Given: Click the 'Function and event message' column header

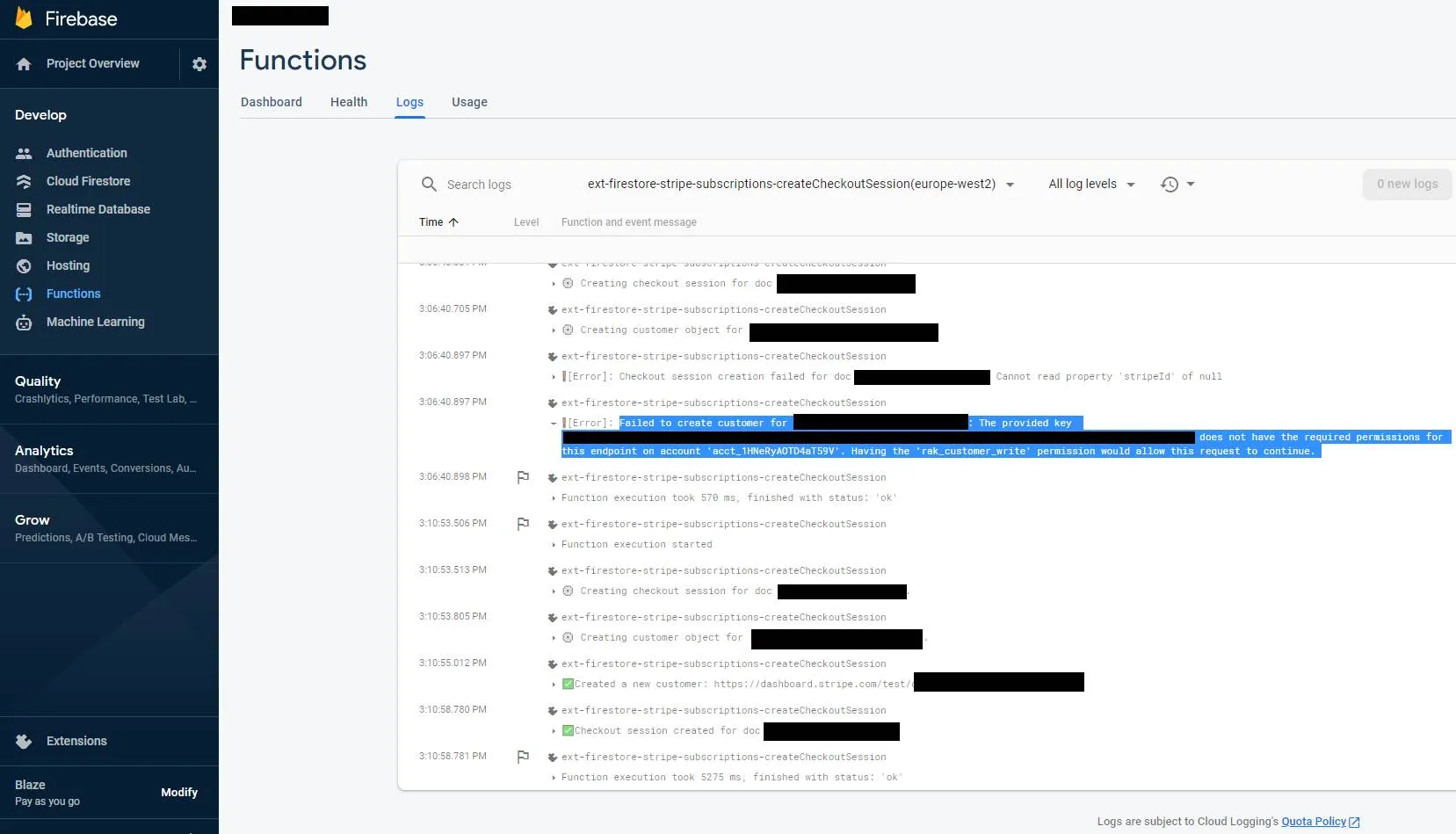Looking at the screenshot, I should tap(629, 222).
